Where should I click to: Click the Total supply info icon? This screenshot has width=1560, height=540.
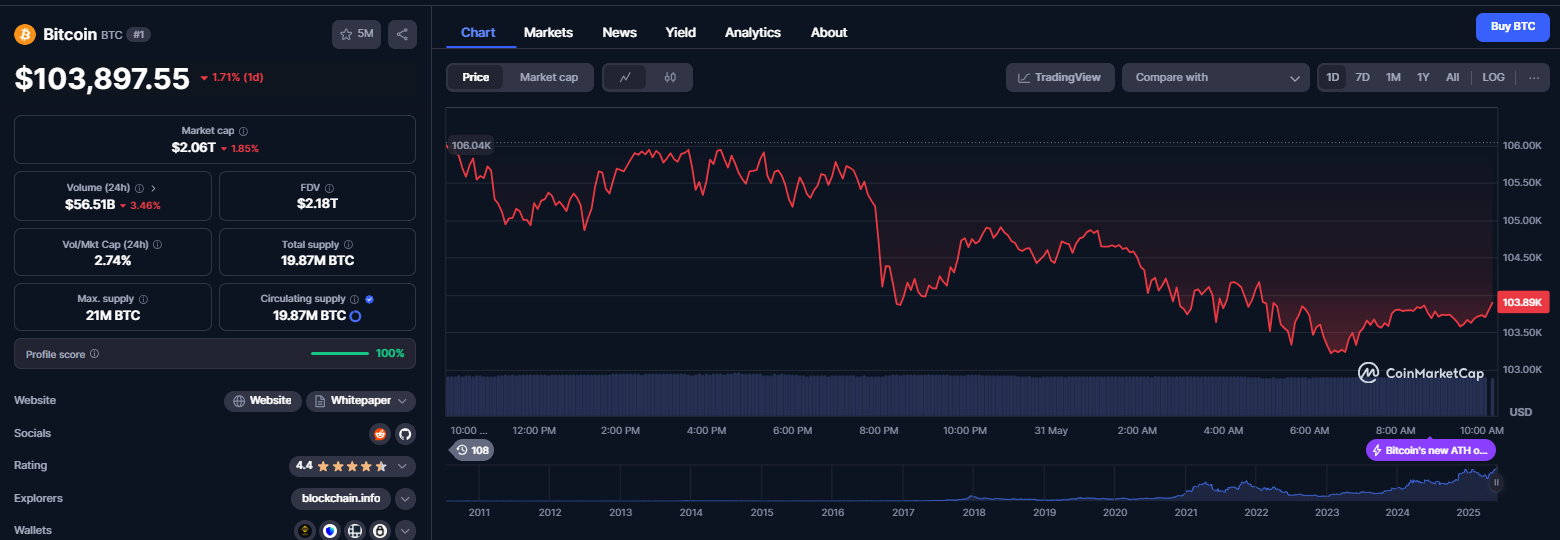coord(348,244)
